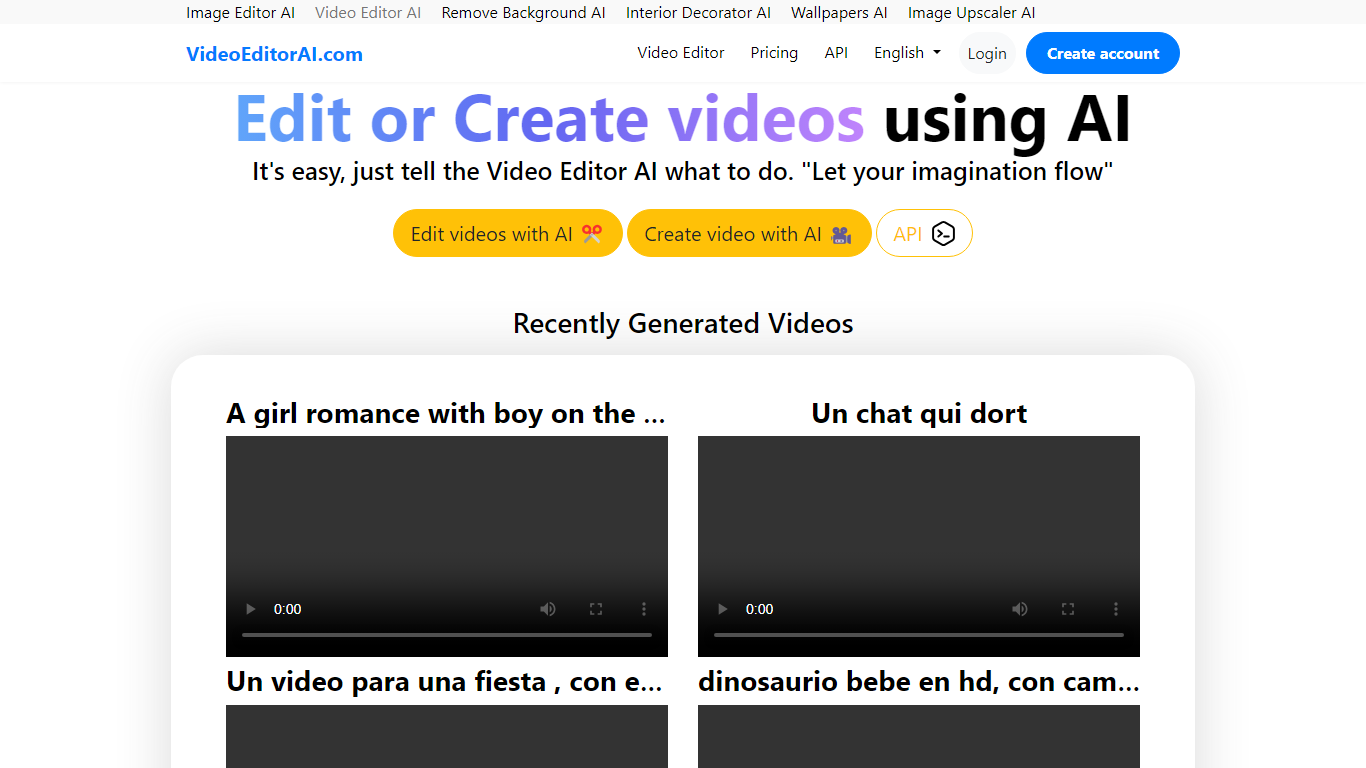Screen dimensions: 1366x768
Task: Enter fullscreen on 'A girl romance' video
Action: (x=596, y=609)
